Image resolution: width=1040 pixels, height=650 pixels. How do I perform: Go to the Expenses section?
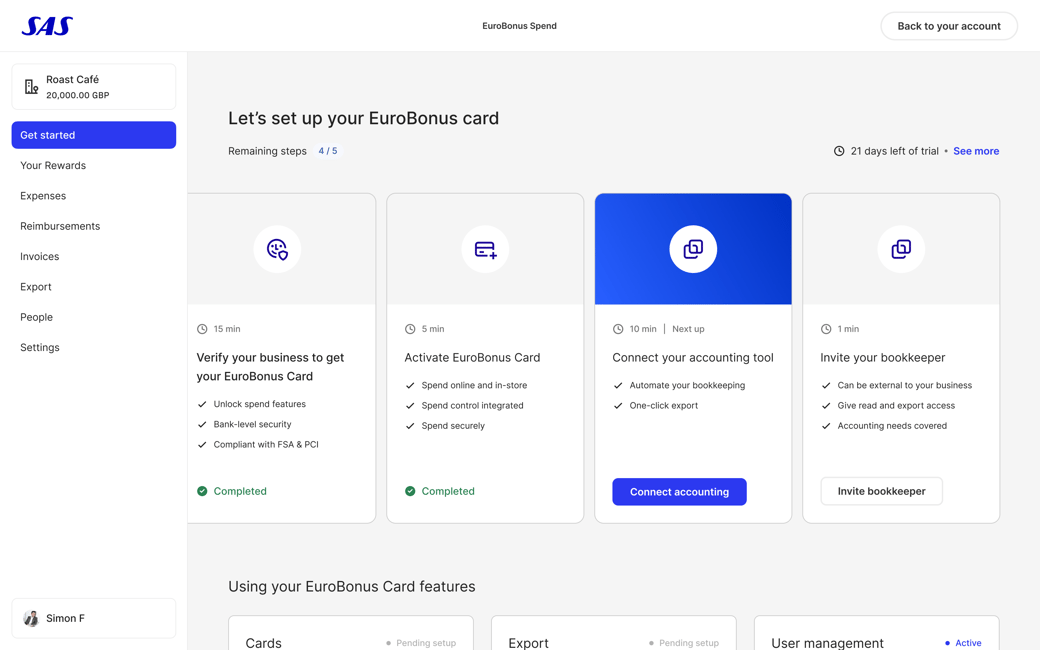click(43, 196)
